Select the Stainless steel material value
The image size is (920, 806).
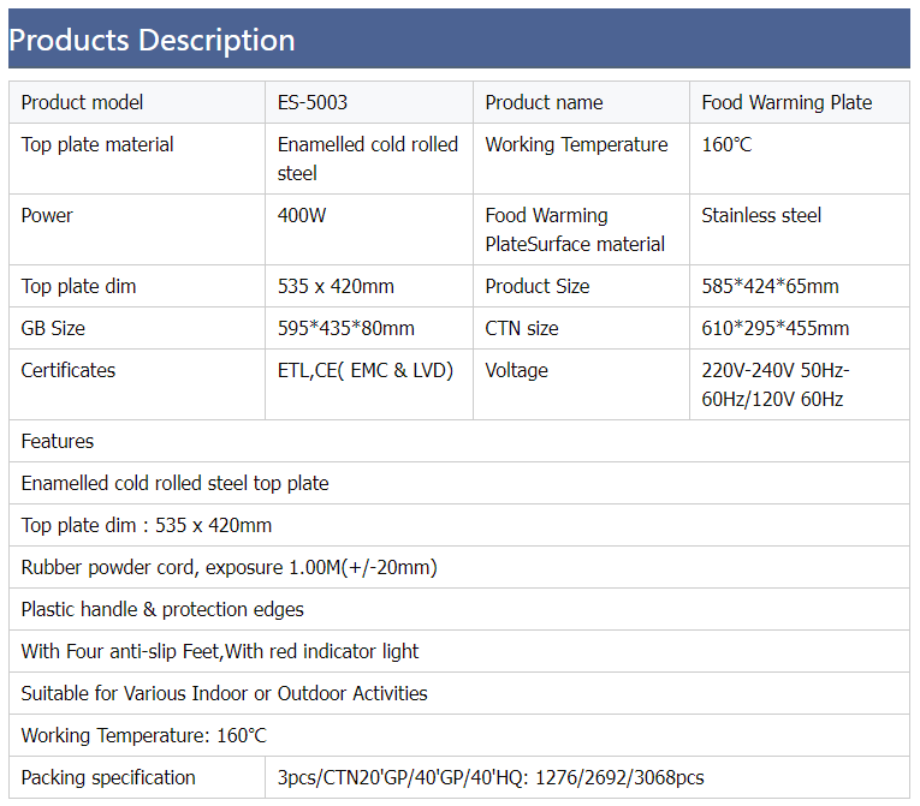pyautogui.click(x=761, y=216)
